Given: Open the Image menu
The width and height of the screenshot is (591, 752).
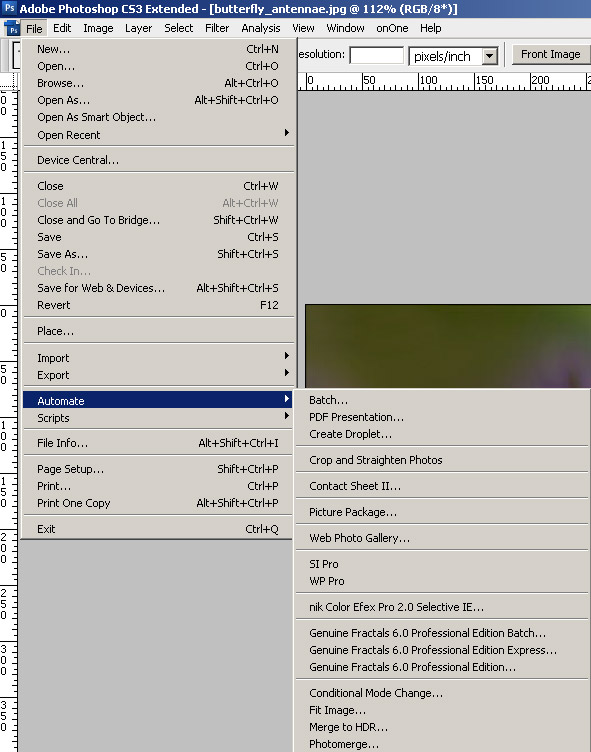Looking at the screenshot, I should pyautogui.click(x=98, y=28).
